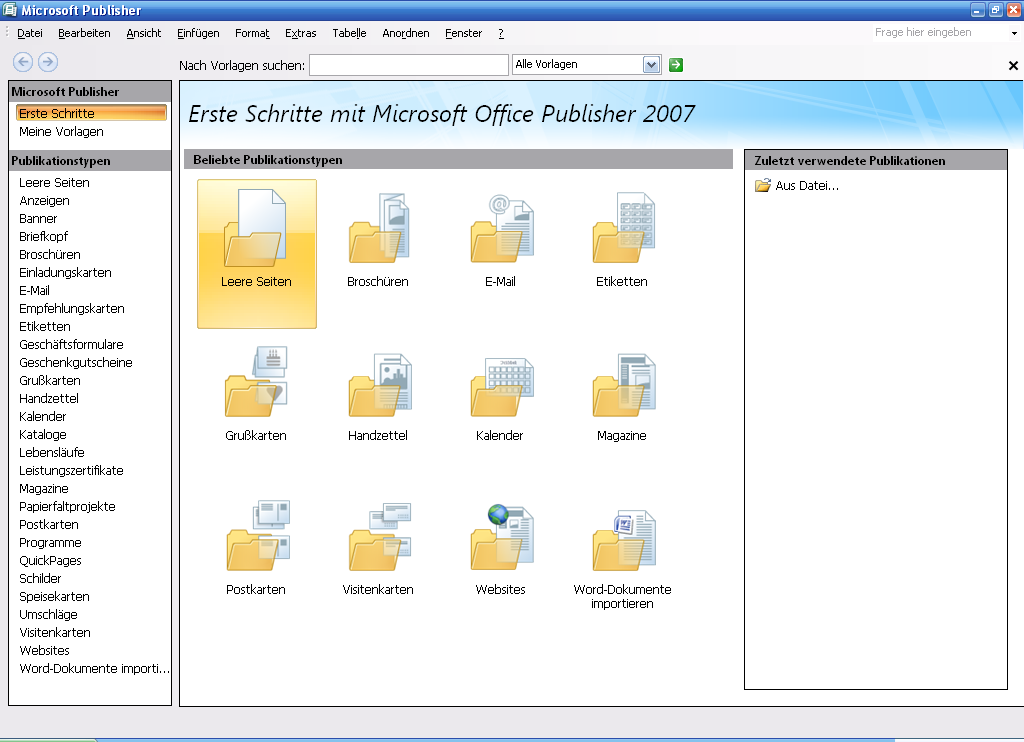Open the Etiketten folder icon

coord(622,232)
